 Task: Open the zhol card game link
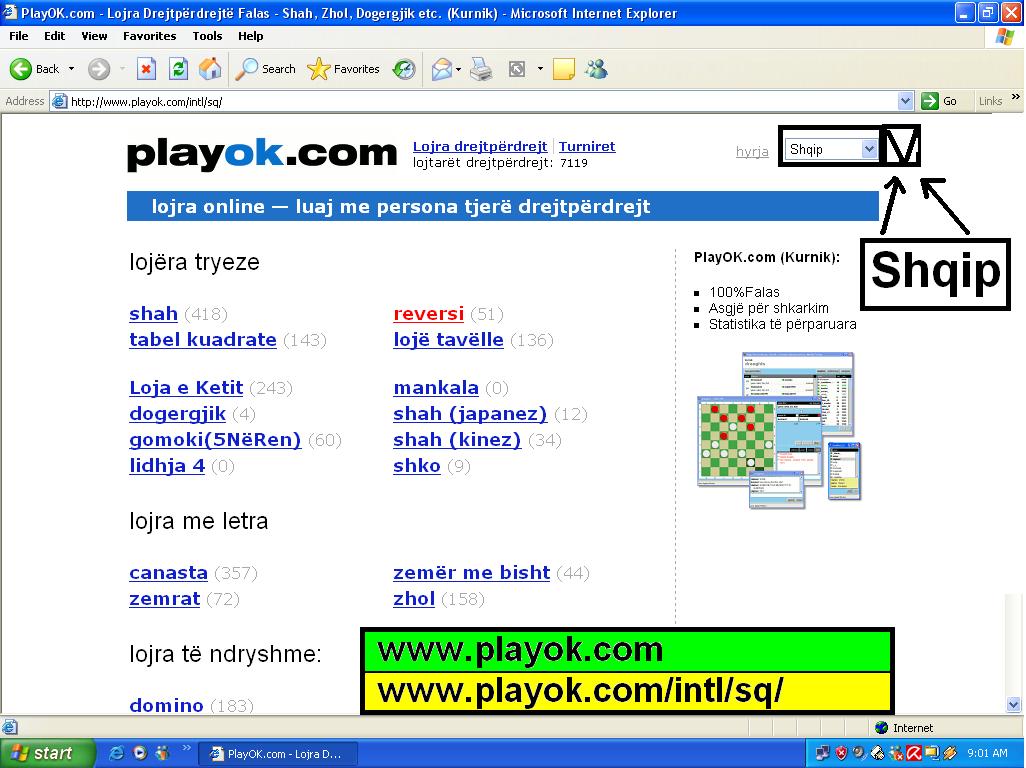(414, 599)
